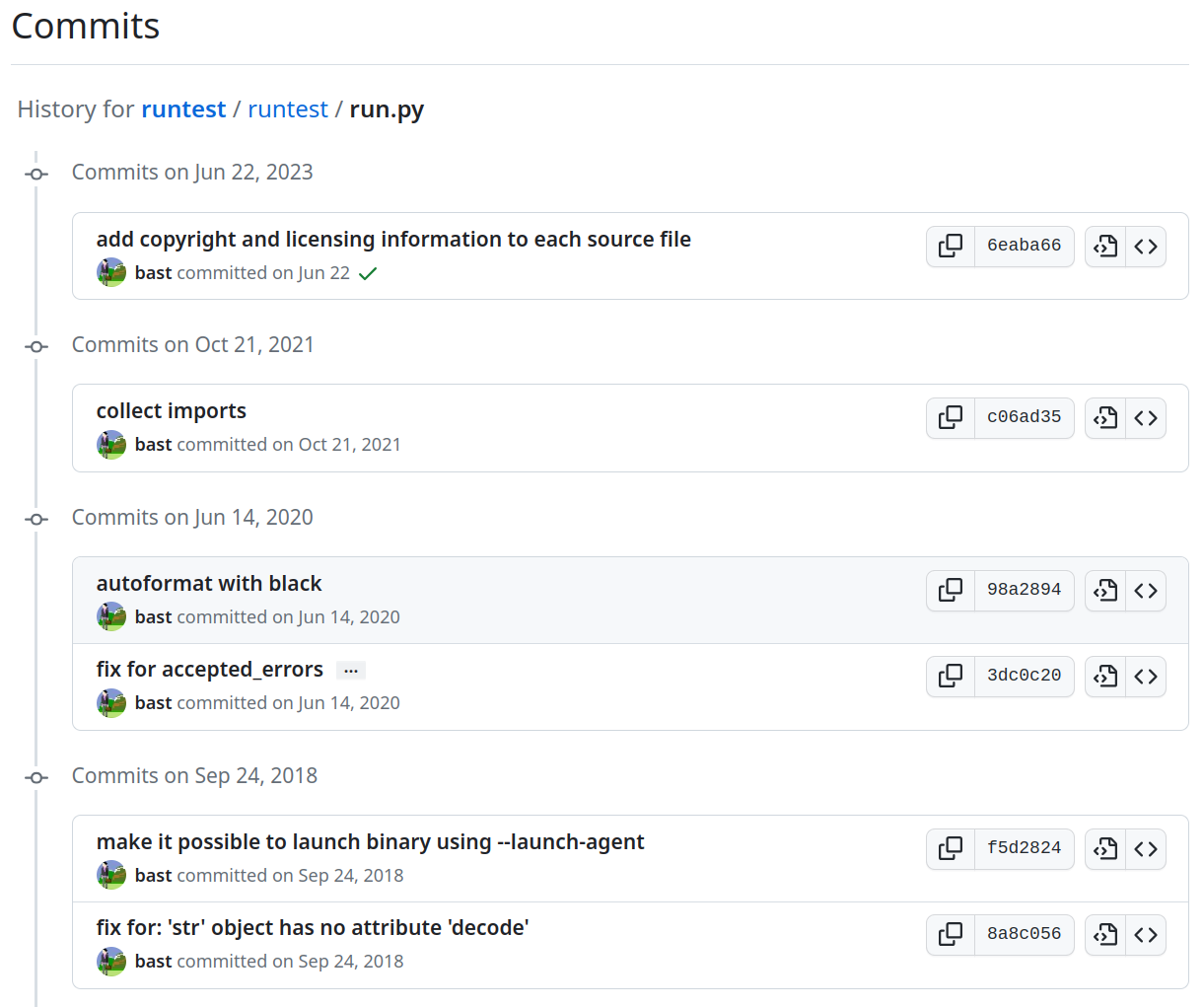Image resolution: width=1204 pixels, height=1007 pixels.
Task: Browse repository at commit 6eaba66
Action: pos(1146,246)
